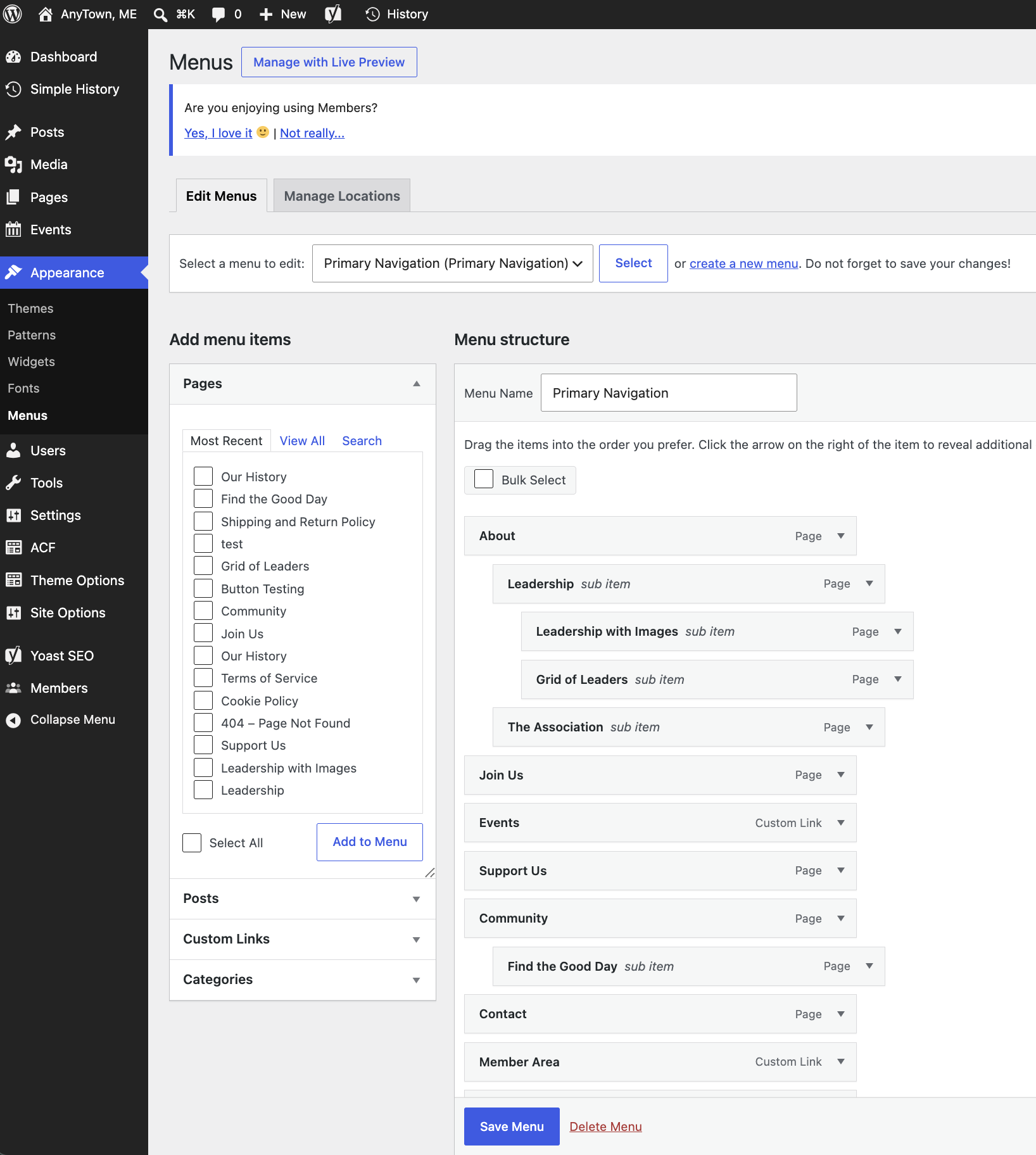Save the menu with Save Menu
This screenshot has height=1155, width=1036.
pos(512,1127)
